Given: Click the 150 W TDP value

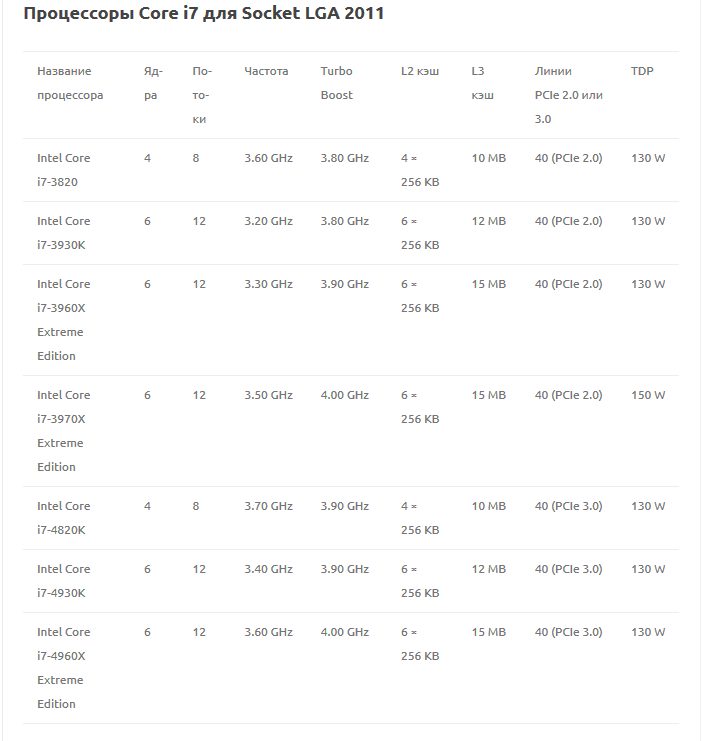Looking at the screenshot, I should pyautogui.click(x=648, y=395).
